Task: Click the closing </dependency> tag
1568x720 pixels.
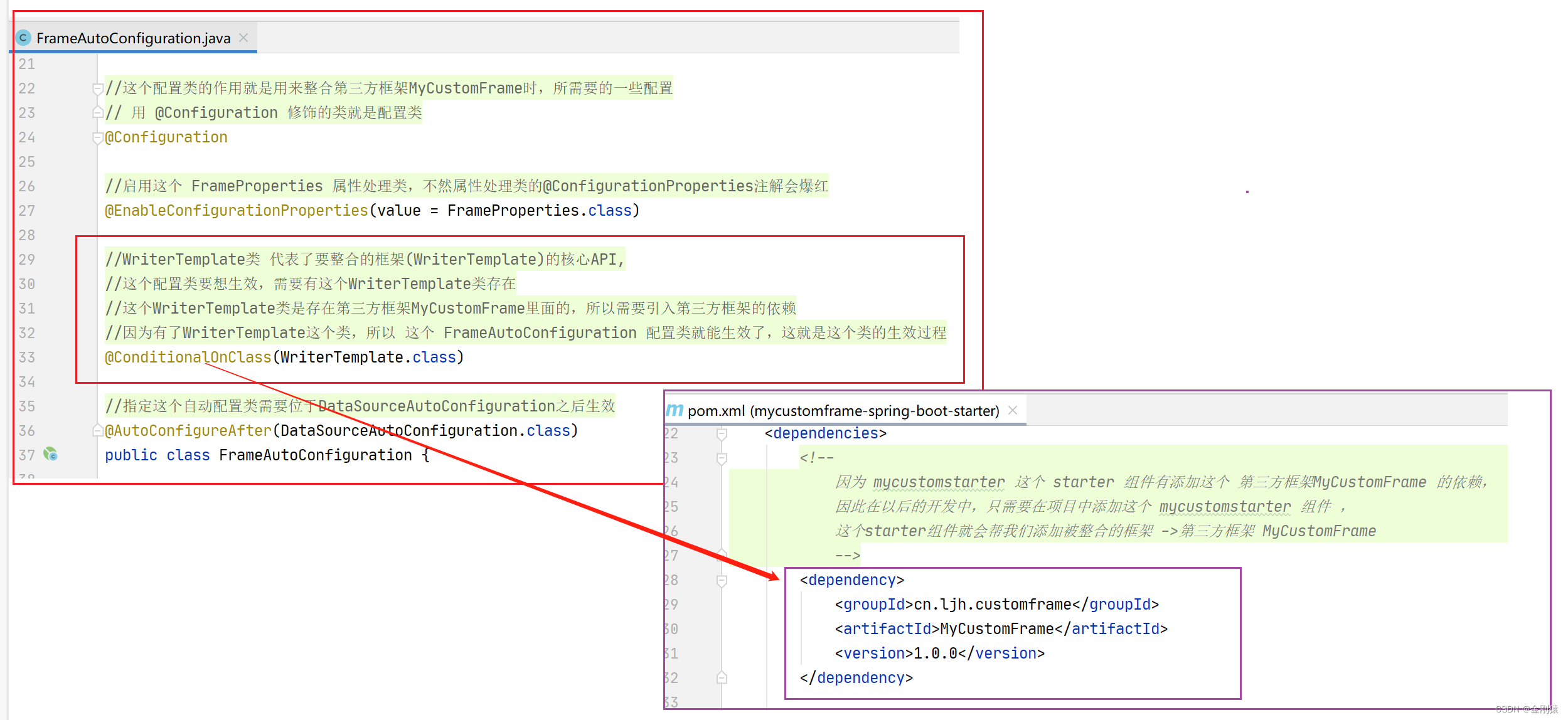Action: tap(856, 678)
